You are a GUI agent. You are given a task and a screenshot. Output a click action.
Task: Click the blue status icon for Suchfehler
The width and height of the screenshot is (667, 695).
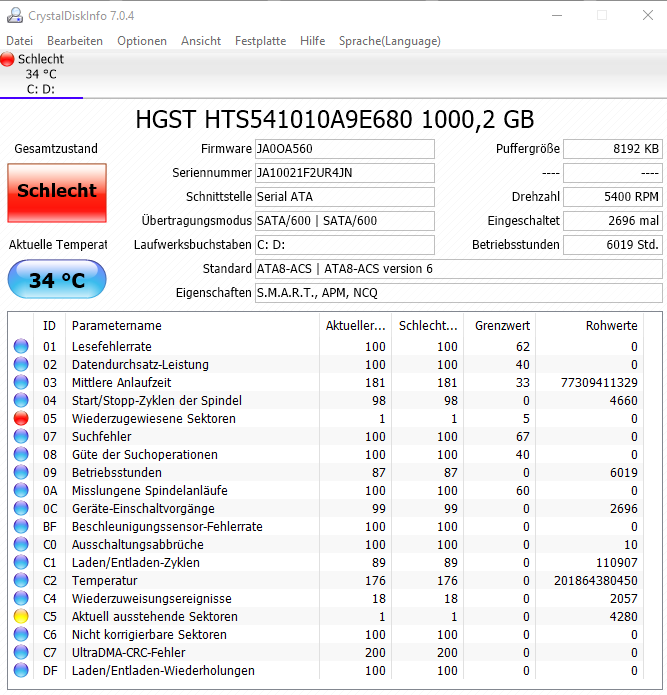tap(21, 436)
